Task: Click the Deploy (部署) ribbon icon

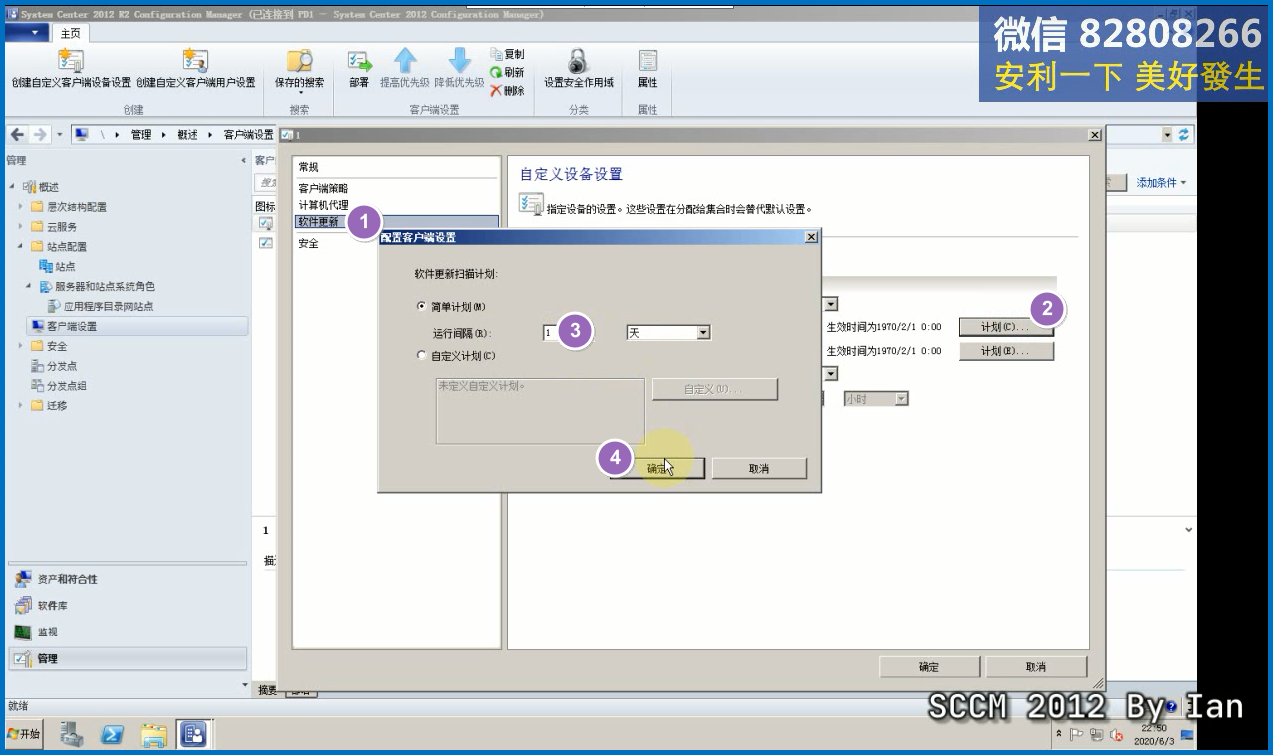Action: (359, 60)
